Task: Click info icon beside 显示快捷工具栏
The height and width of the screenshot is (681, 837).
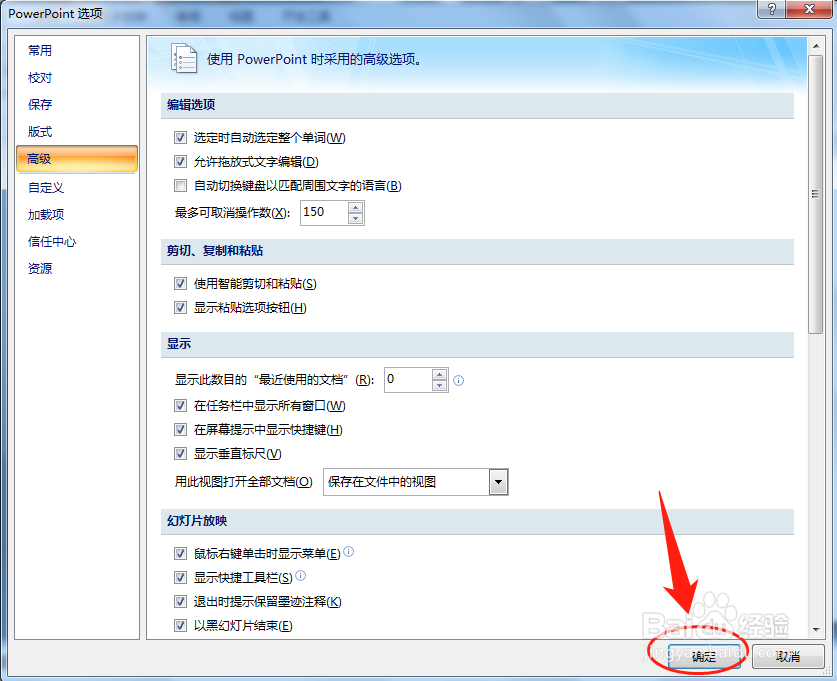Action: tap(301, 575)
